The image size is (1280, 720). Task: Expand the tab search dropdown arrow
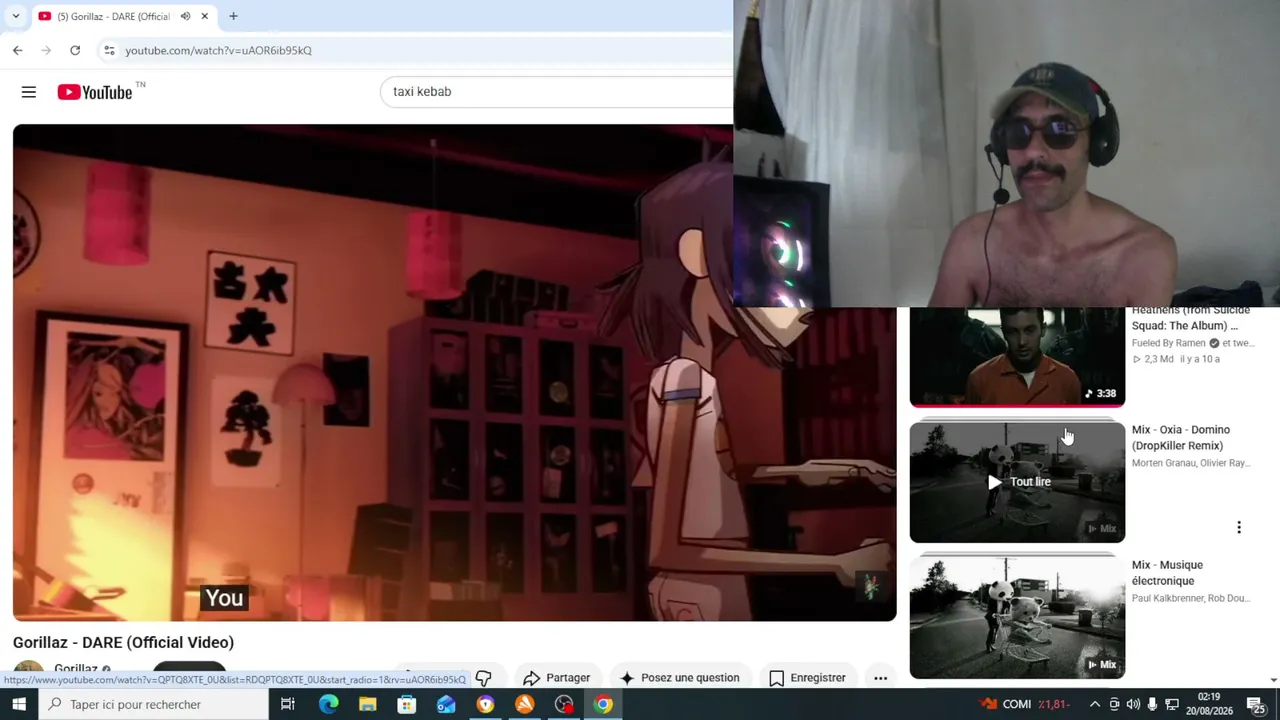[x=16, y=16]
